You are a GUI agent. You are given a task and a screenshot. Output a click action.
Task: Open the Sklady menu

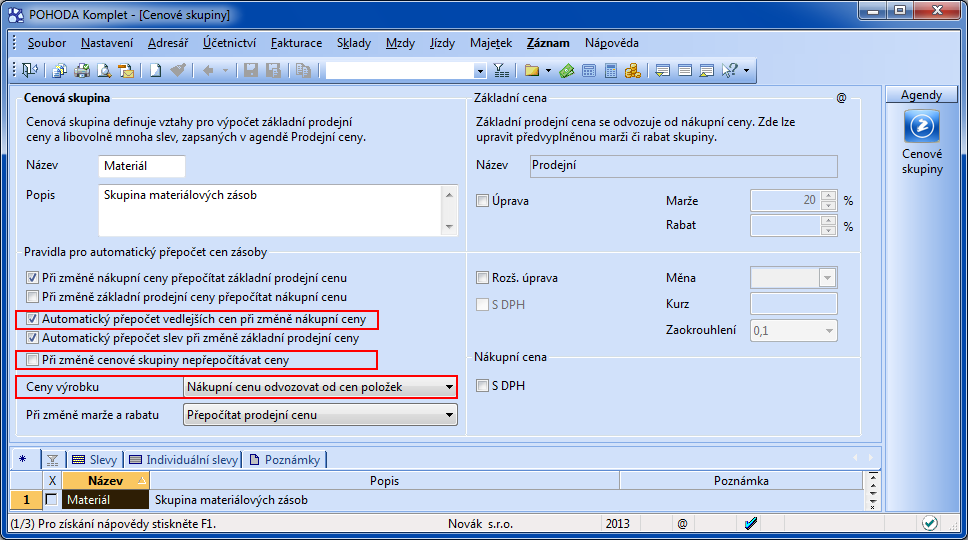(354, 43)
